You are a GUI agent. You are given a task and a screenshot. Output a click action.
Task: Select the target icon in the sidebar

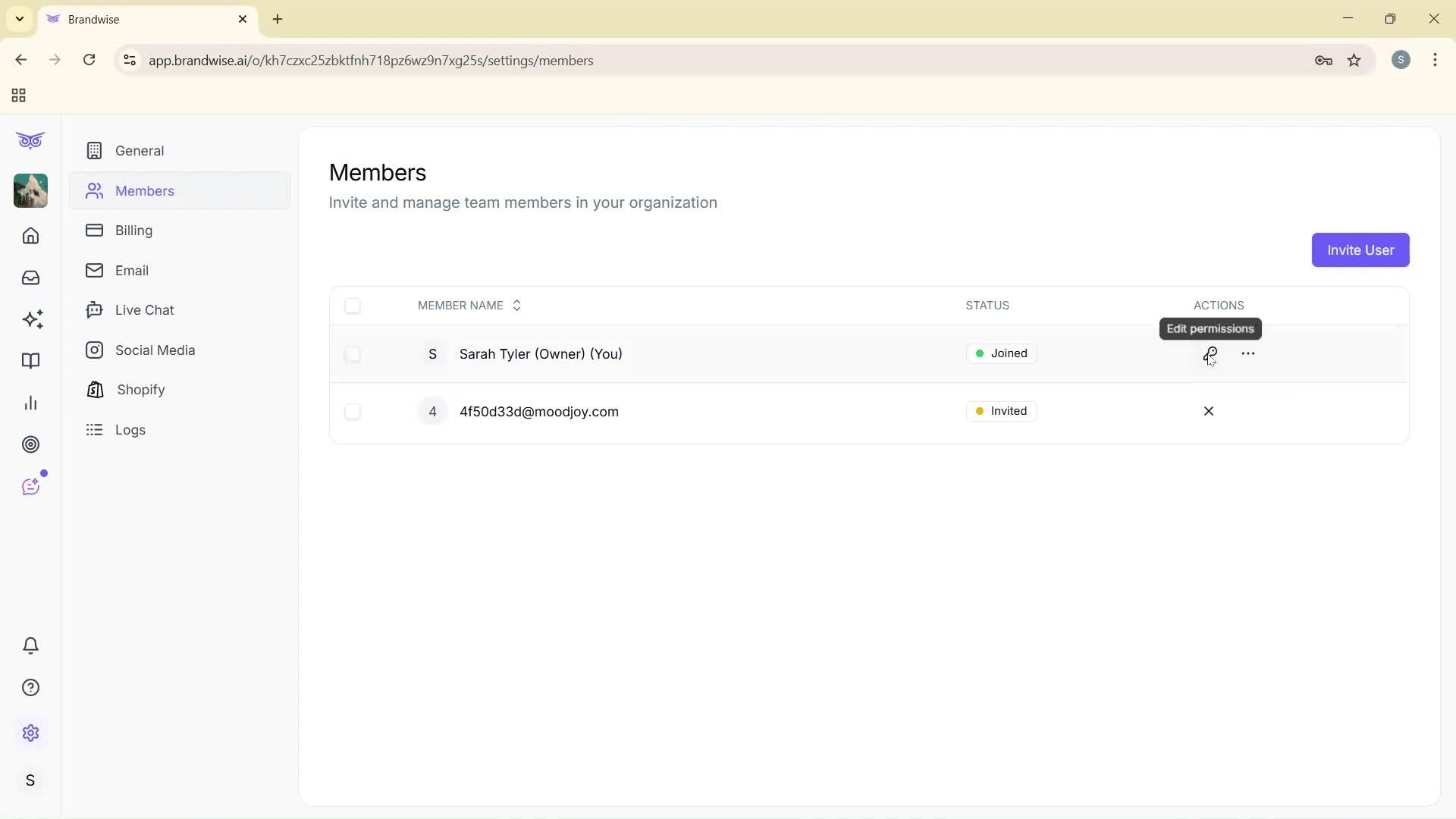pos(30,444)
